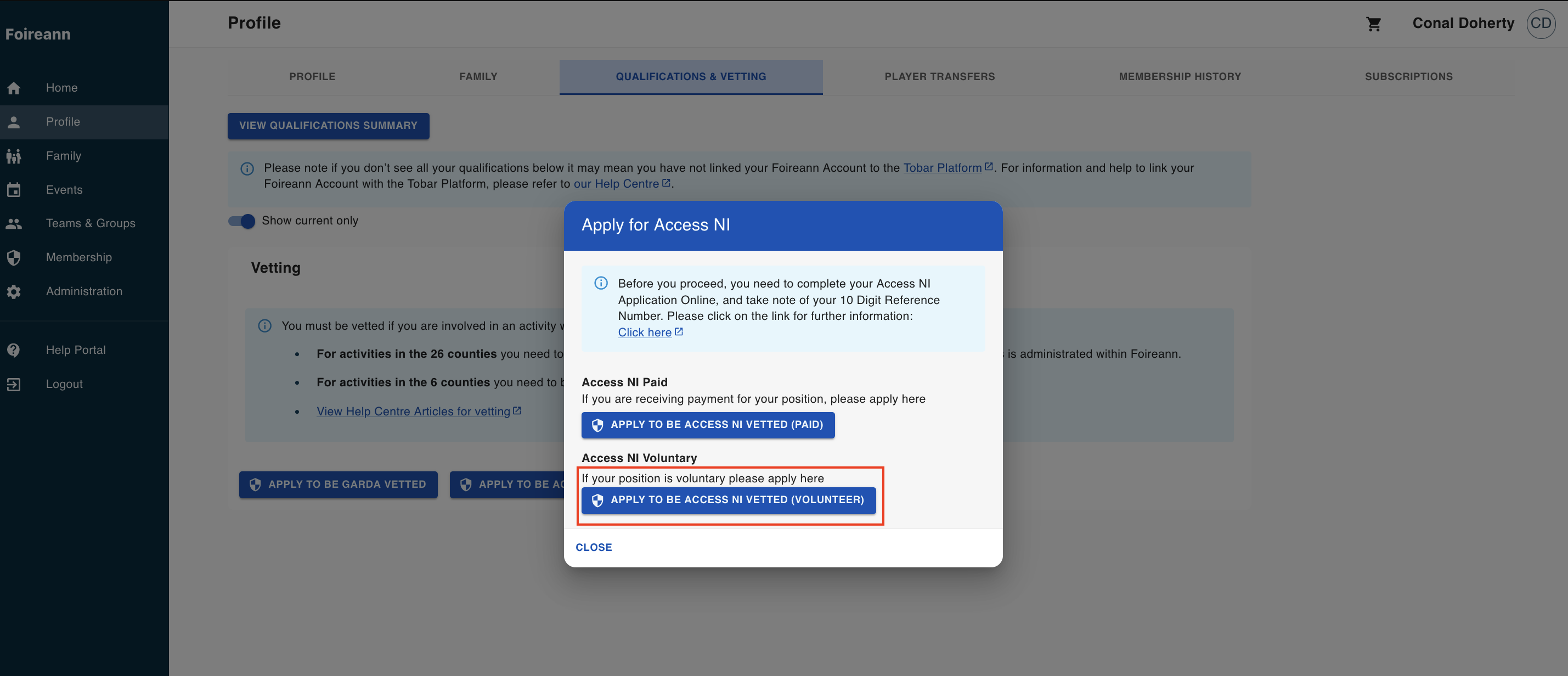Screen dimensions: 1568x676
Task: Open Administration in the sidebar
Action: tap(84, 292)
